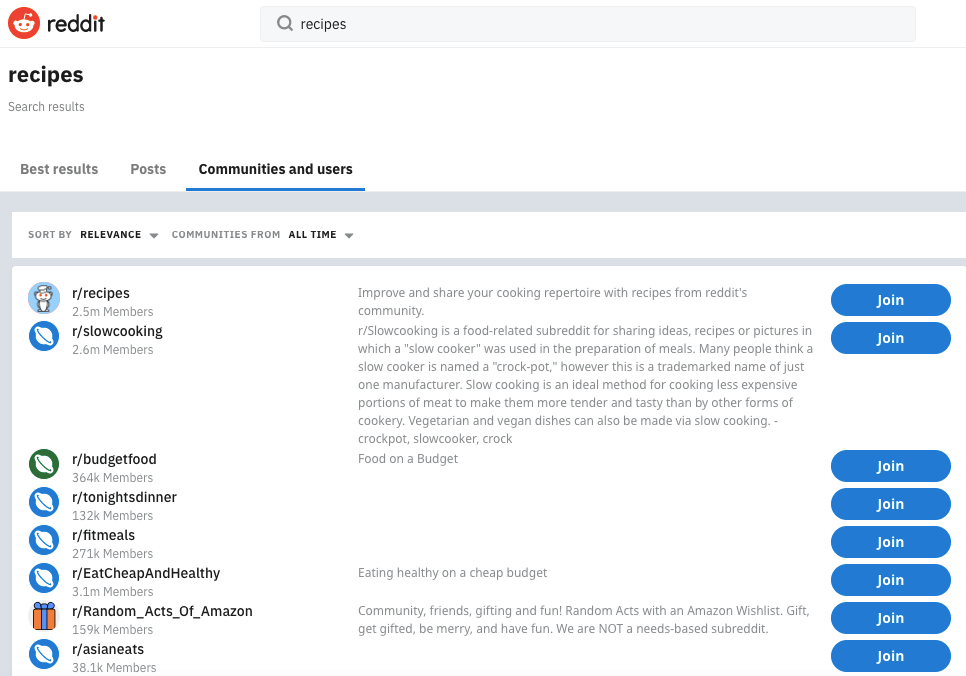The width and height of the screenshot is (966, 676).
Task: Open the r/slowcooking community avatar
Action: pos(44,336)
